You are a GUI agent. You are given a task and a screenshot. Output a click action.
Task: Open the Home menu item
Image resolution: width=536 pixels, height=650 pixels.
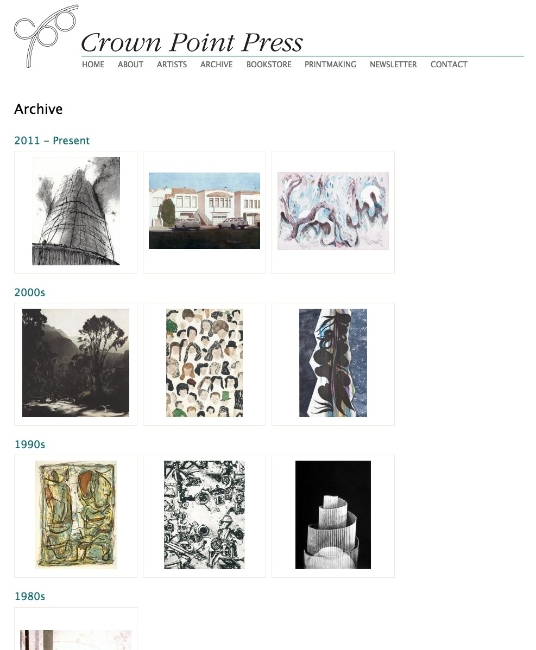coord(93,64)
